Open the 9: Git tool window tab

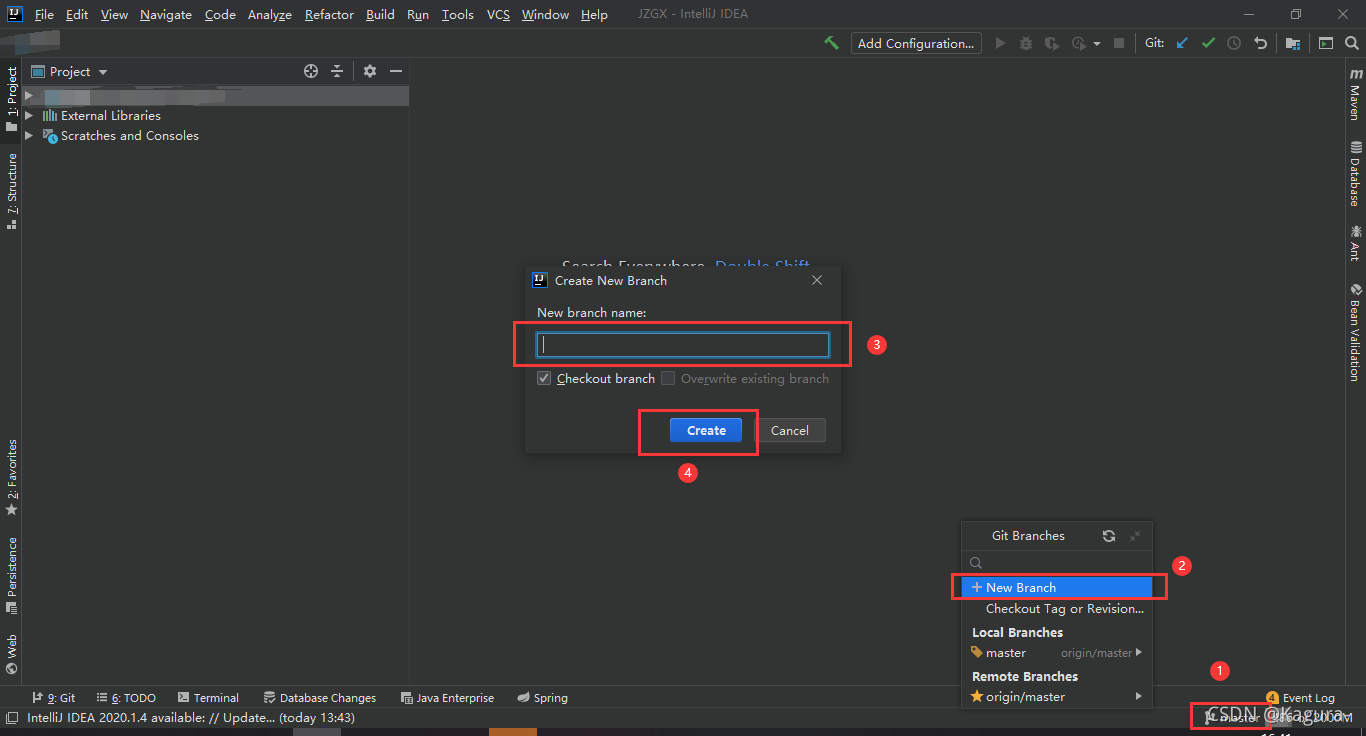coord(54,698)
